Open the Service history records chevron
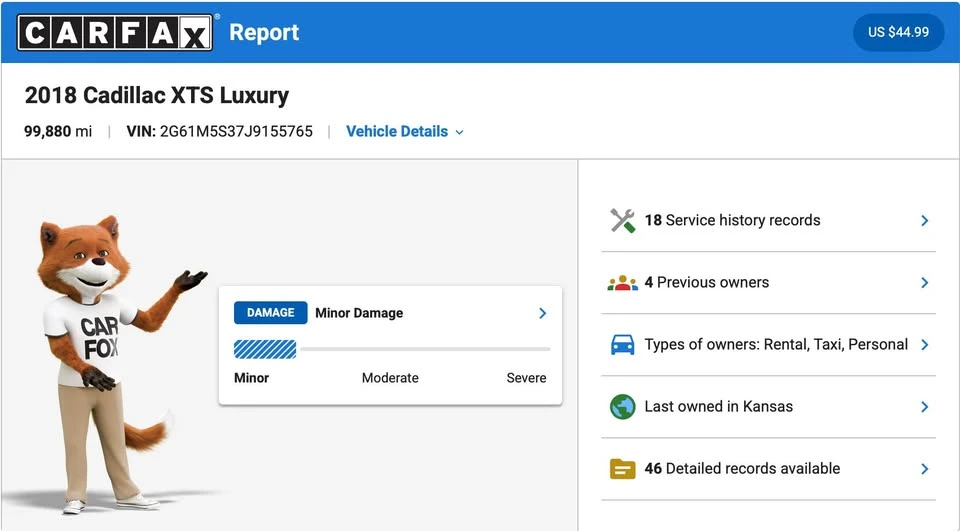This screenshot has width=960, height=531. [x=924, y=220]
